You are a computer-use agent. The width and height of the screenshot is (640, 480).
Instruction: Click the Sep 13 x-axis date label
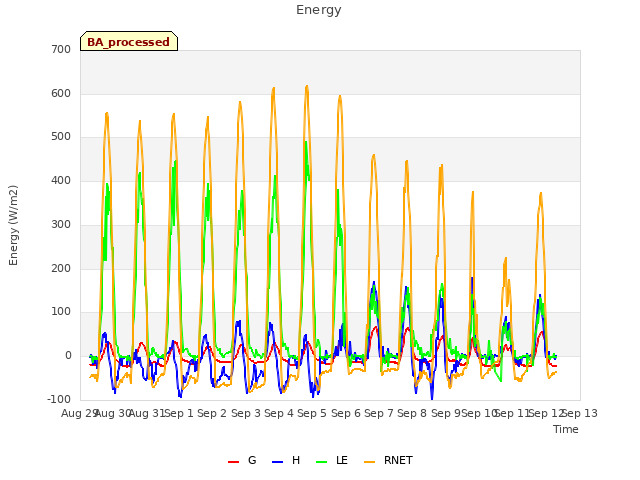(580, 413)
